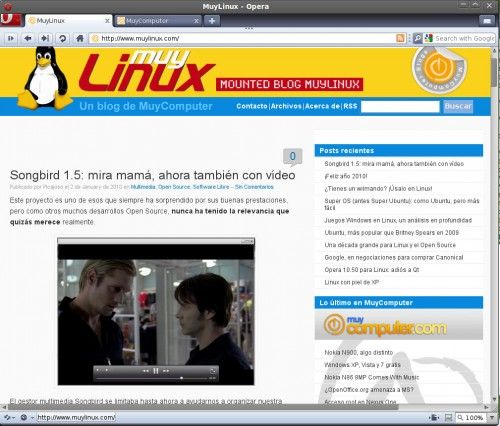Open post 'Opera 10.50 para Linux'
The height and width of the screenshot is (426, 500).
[x=372, y=270]
